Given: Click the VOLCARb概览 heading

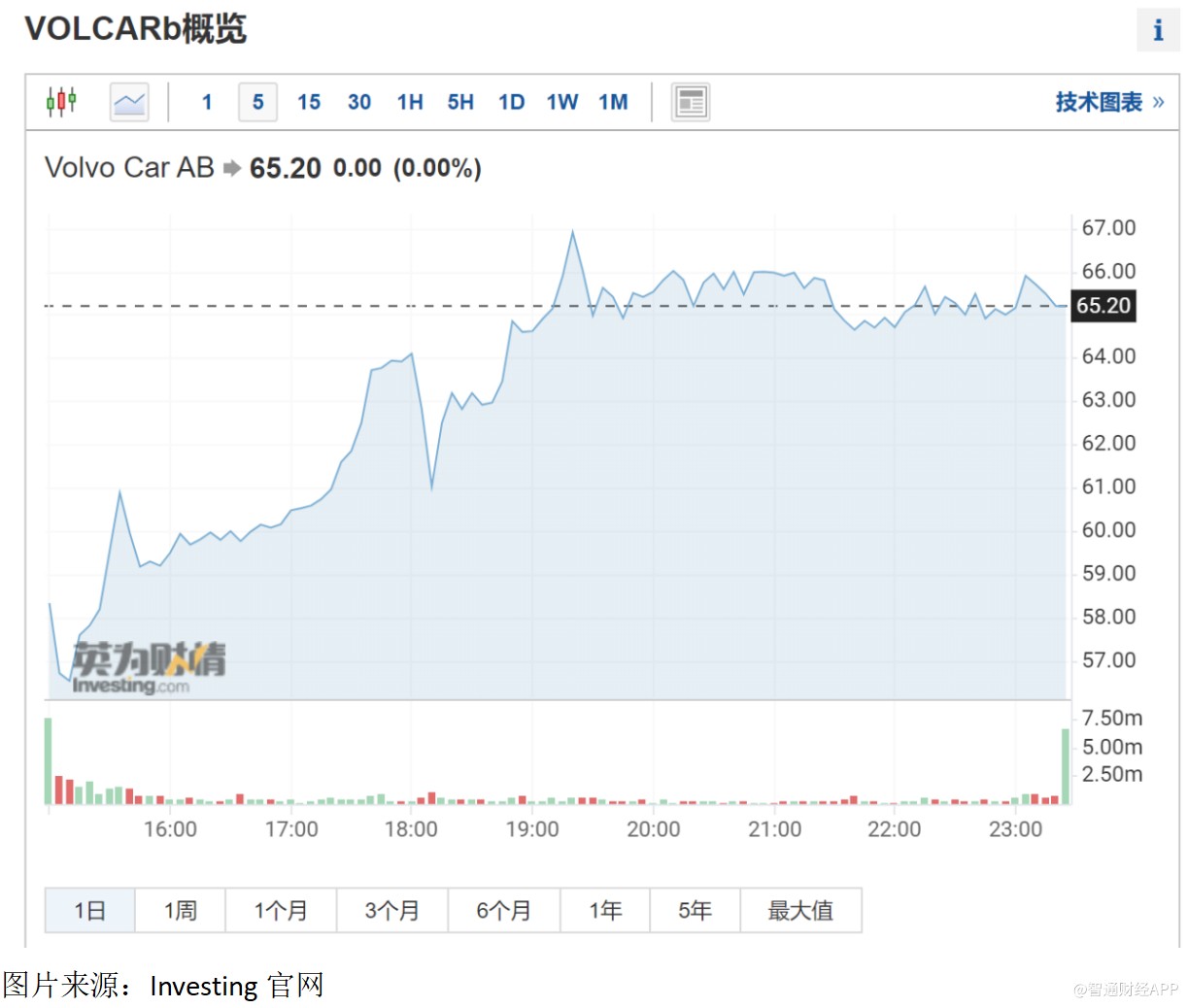Looking at the screenshot, I should 135,28.
